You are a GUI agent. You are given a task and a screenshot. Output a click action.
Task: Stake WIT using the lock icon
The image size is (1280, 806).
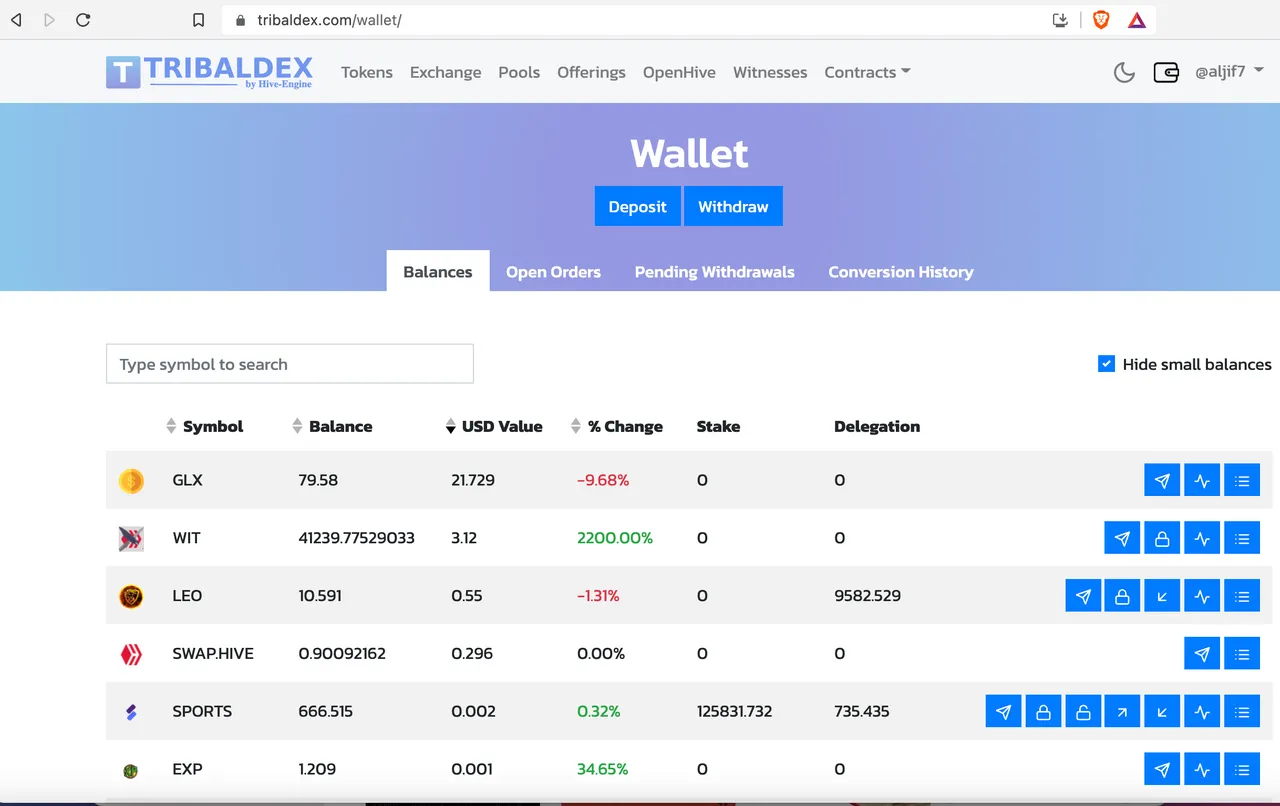1162,538
